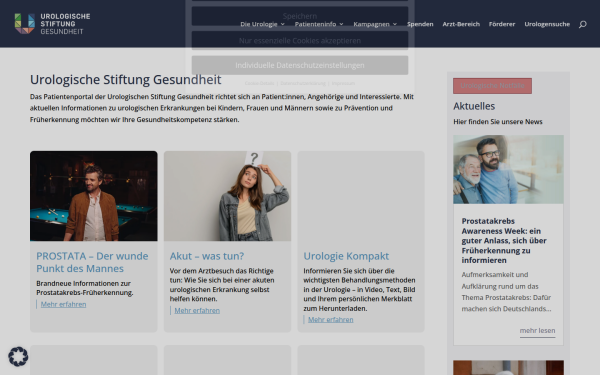Image resolution: width=600 pixels, height=375 pixels.
Task: Open the cookie settings badge icon
Action: [x=18, y=357]
